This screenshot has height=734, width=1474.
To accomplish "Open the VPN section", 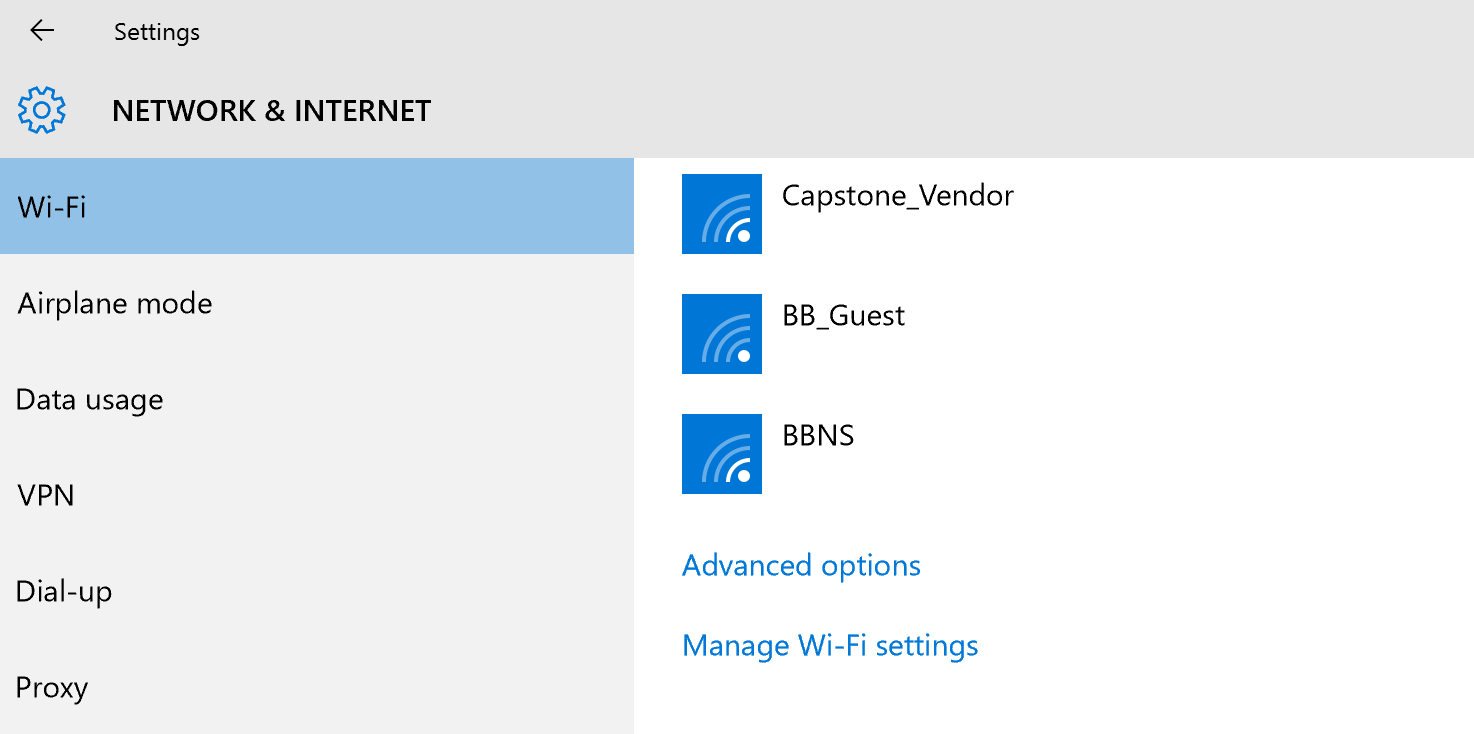I will click(46, 495).
